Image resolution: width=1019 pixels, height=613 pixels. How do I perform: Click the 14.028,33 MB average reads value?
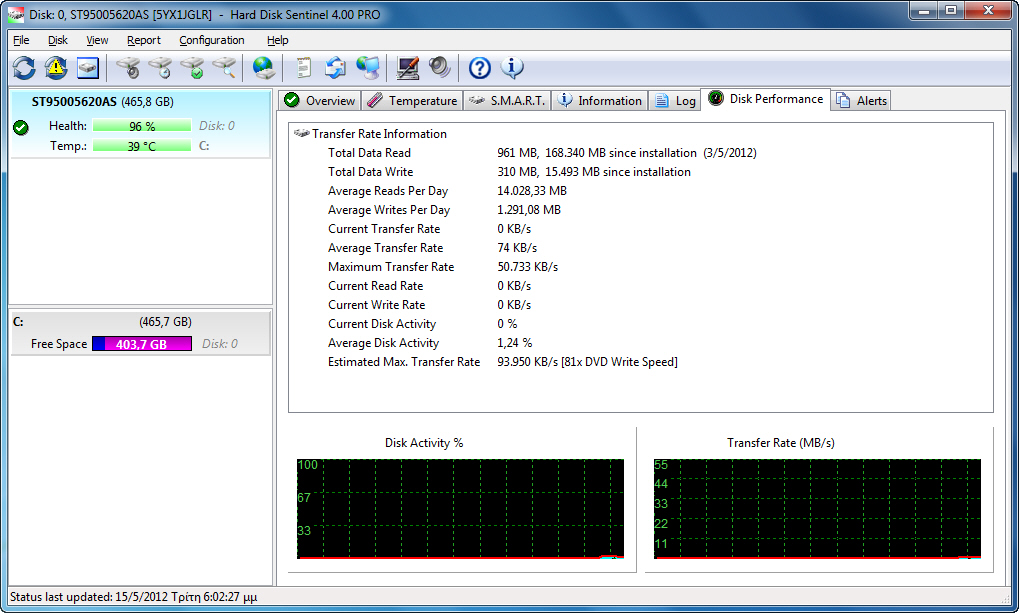pos(532,191)
